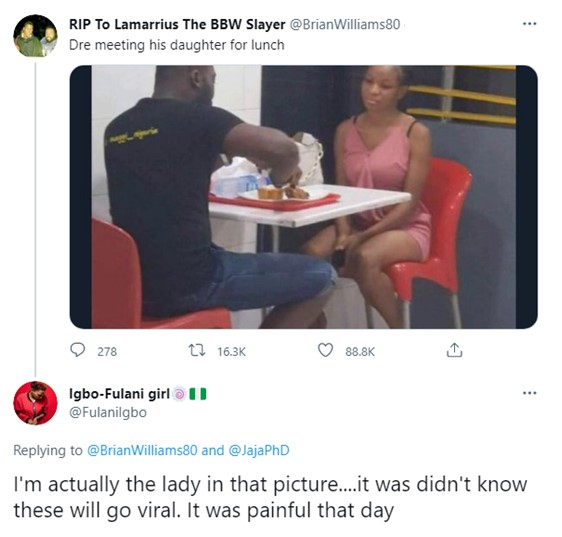The height and width of the screenshot is (537, 562).
Task: Click the pink spiral emoji badge
Action: (x=179, y=394)
